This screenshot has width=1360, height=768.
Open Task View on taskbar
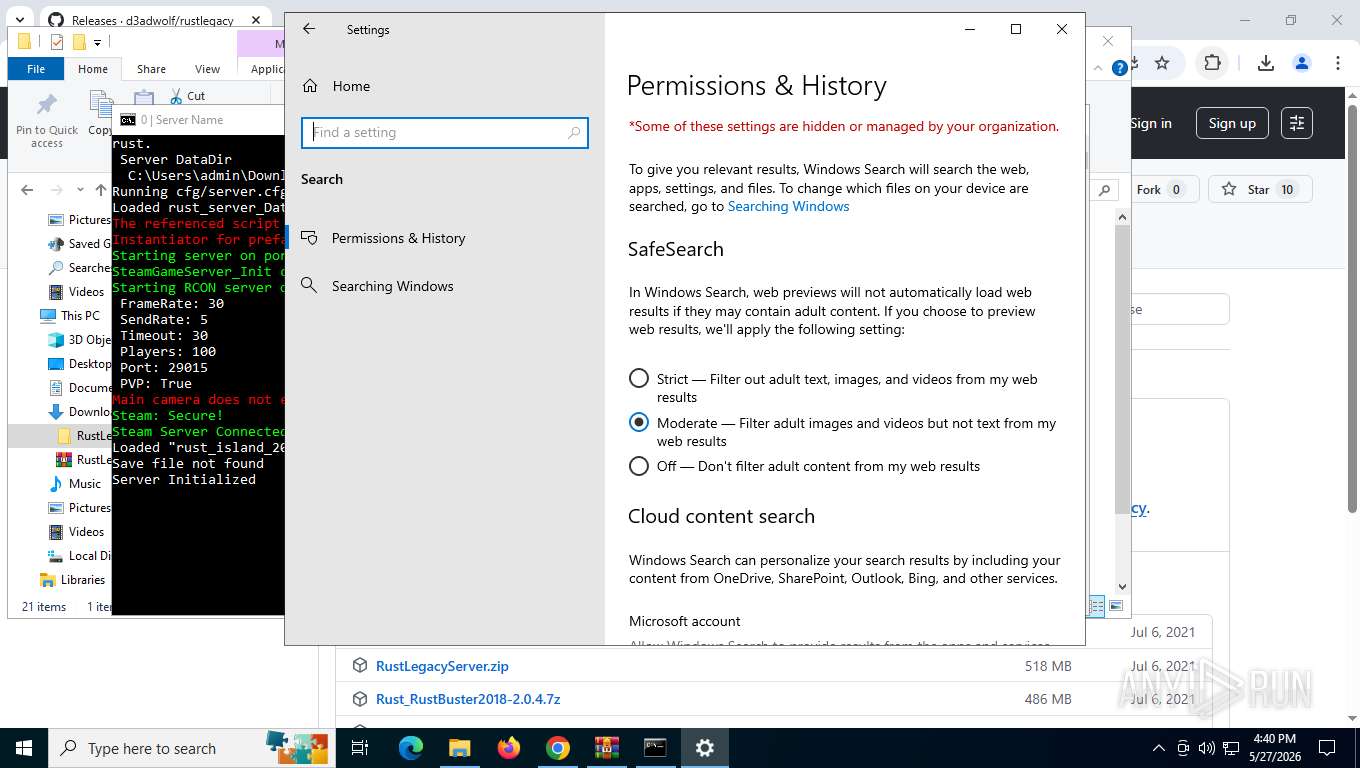pyautogui.click(x=361, y=748)
